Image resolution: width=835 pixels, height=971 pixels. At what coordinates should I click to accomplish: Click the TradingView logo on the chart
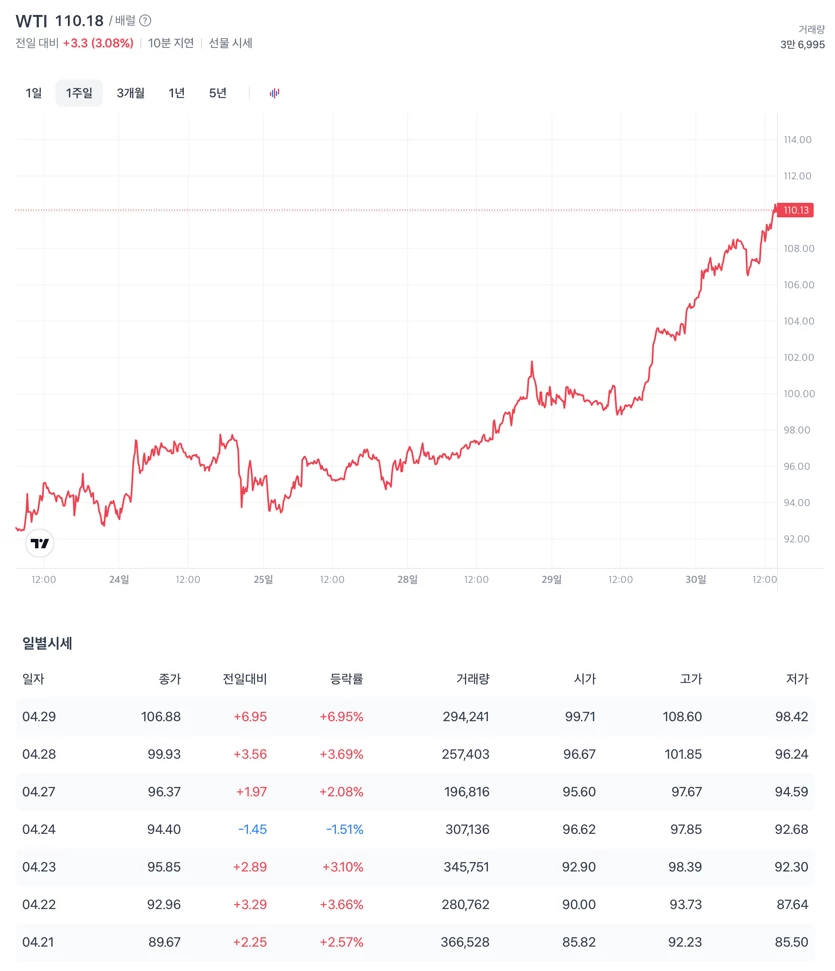click(40, 543)
